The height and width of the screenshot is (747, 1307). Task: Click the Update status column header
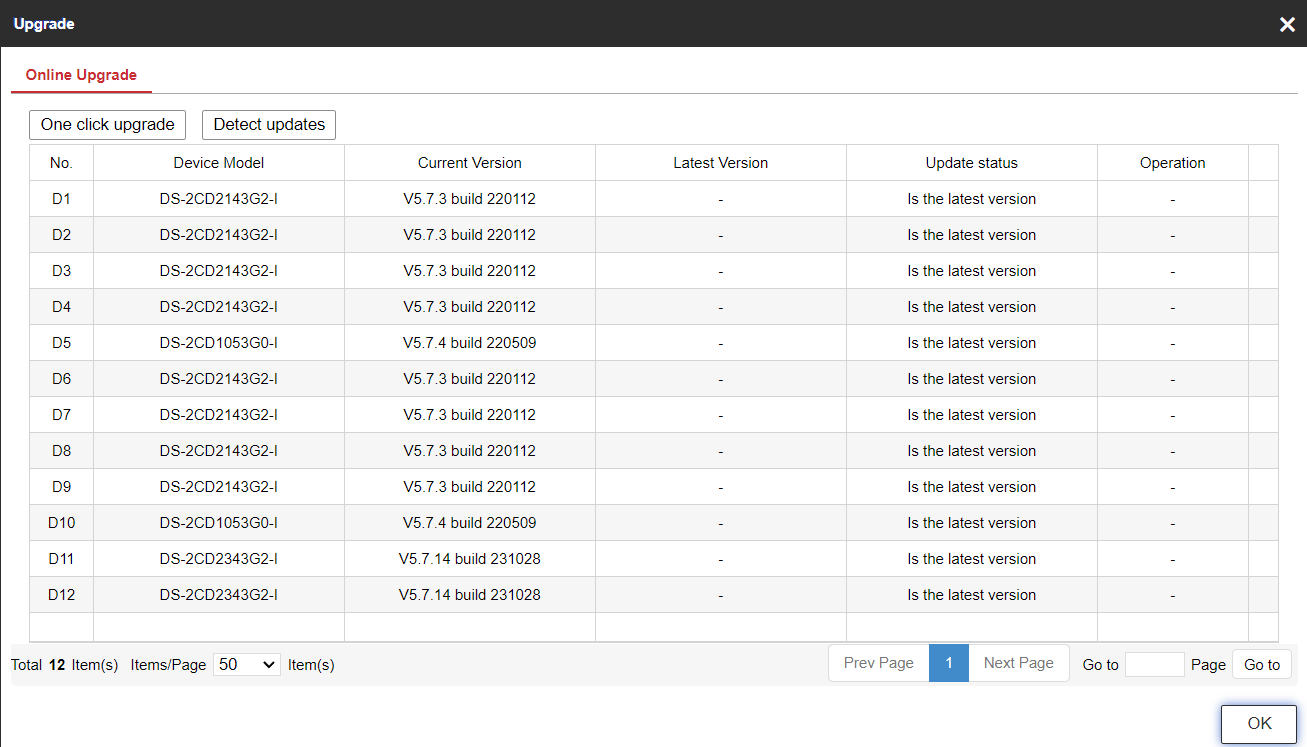tap(971, 163)
